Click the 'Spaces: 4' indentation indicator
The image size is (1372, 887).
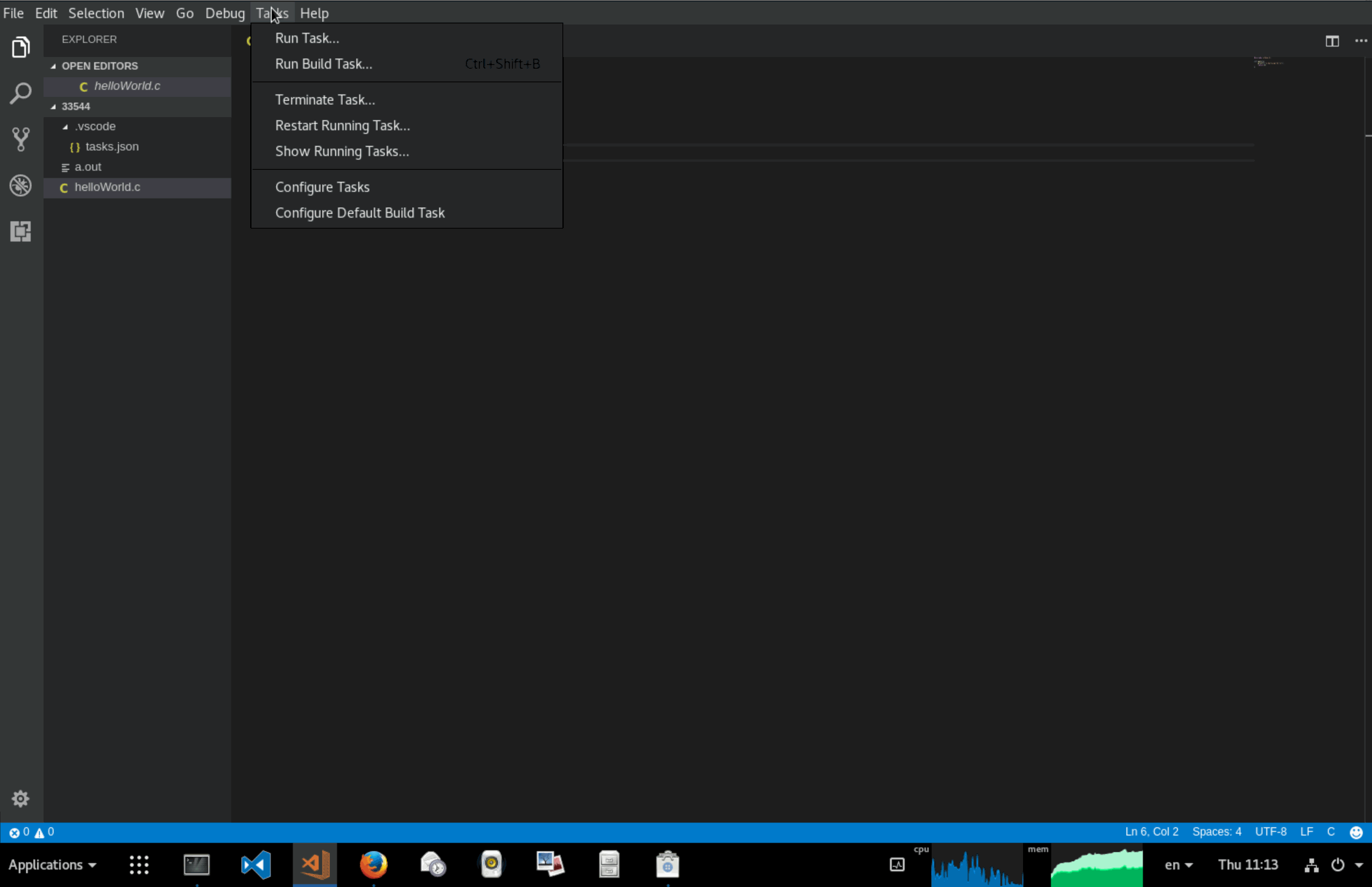pyautogui.click(x=1217, y=832)
